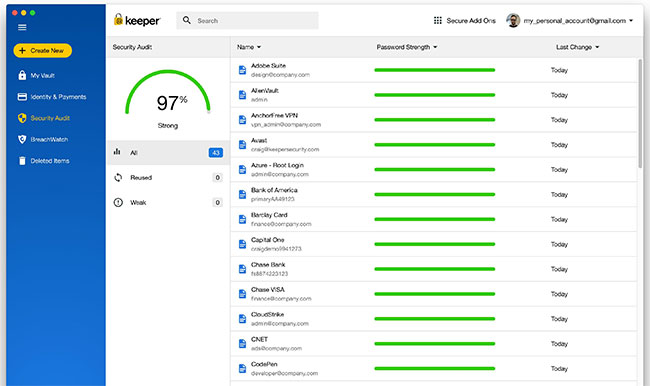Screen dimensions: 650x386
Task: Click the My Vault lock icon
Action: coord(22,75)
